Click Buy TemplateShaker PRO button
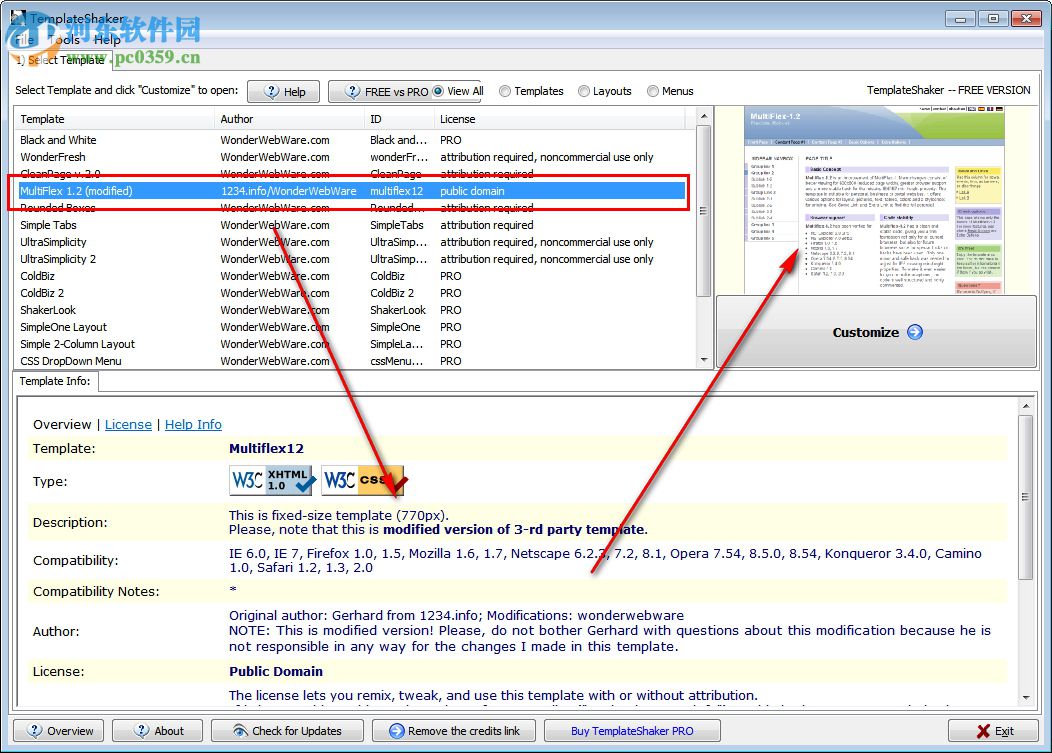The width and height of the screenshot is (1052, 753). 632,731
